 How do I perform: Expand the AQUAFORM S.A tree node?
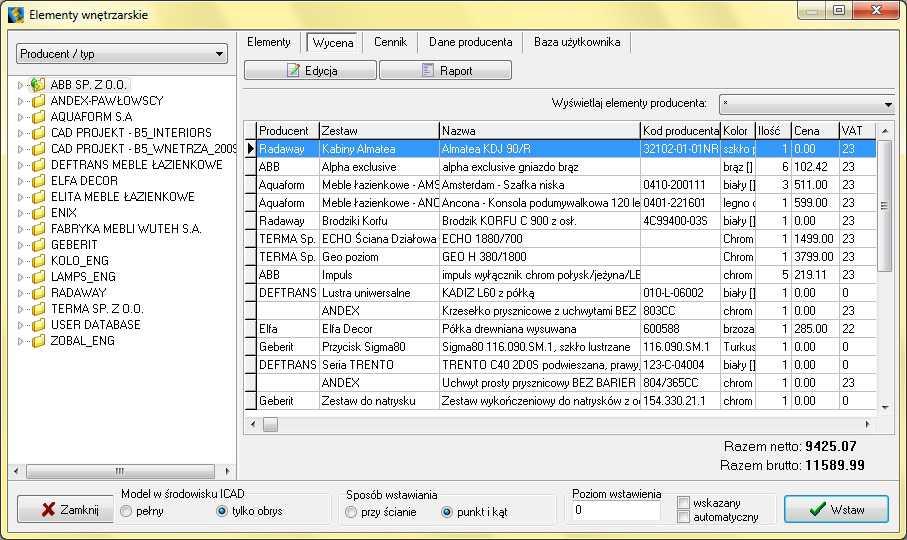[x=21, y=117]
